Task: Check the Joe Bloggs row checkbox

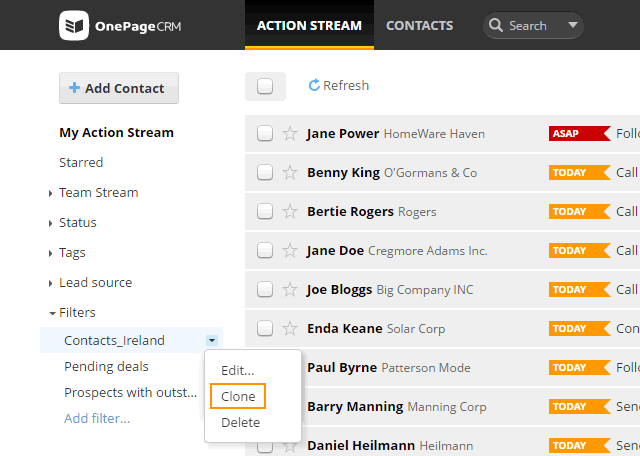Action: (265, 289)
